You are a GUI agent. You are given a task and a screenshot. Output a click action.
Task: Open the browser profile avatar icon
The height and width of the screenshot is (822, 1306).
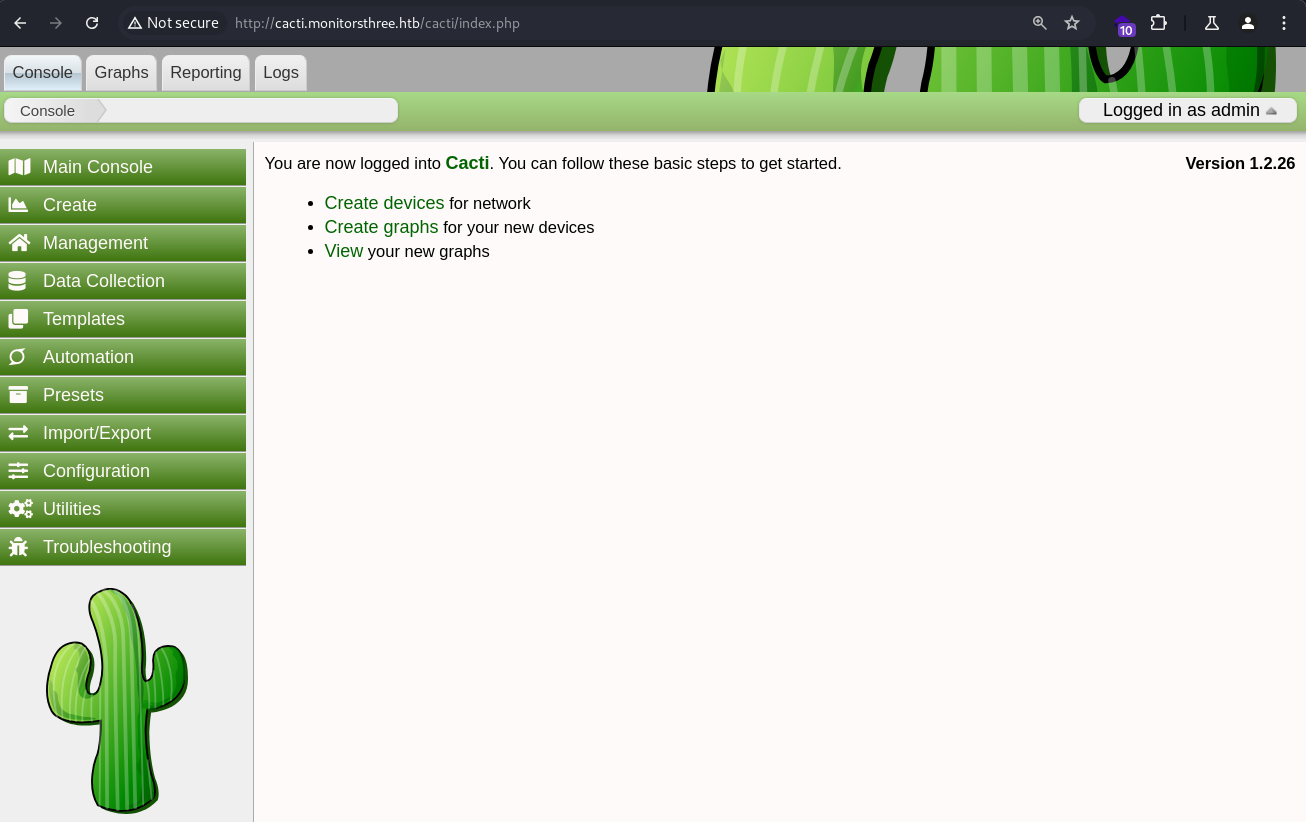pos(1248,23)
